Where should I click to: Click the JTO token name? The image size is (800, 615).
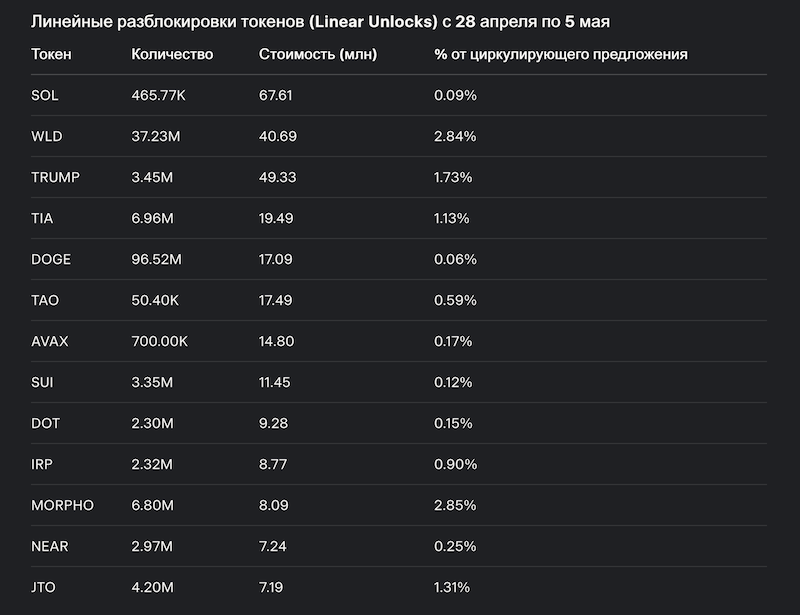pyautogui.click(x=43, y=587)
